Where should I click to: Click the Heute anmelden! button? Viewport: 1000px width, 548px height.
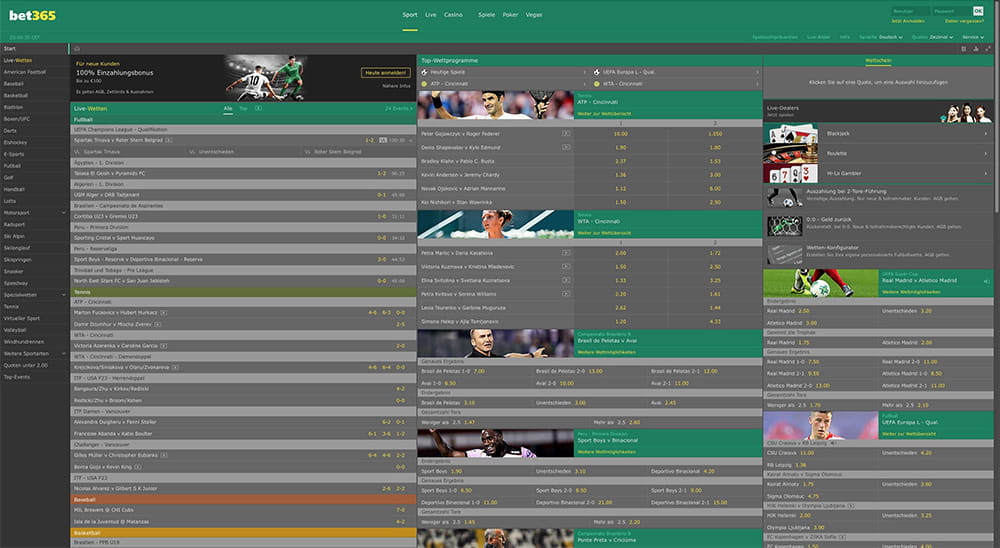coord(386,73)
